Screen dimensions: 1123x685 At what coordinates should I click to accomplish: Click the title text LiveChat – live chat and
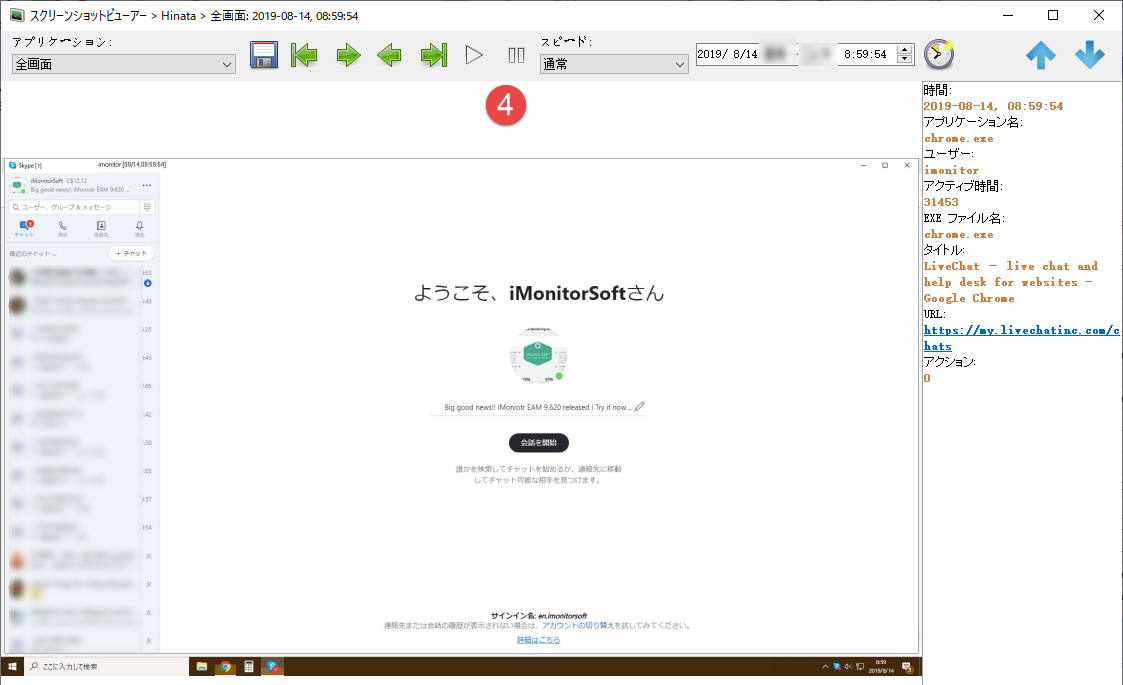1011,266
